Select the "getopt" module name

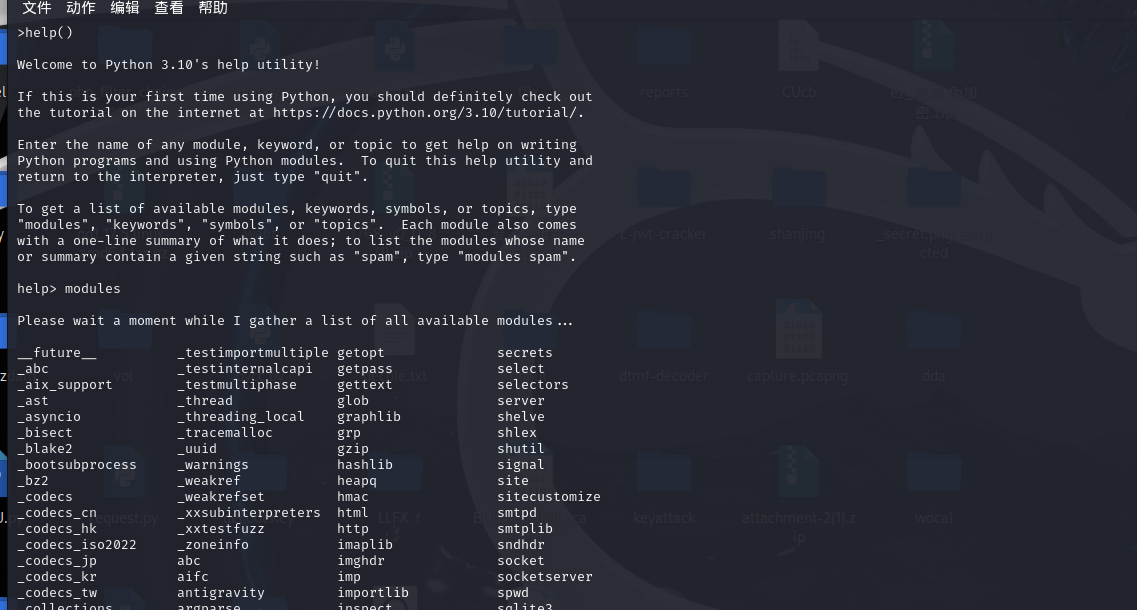coord(361,353)
